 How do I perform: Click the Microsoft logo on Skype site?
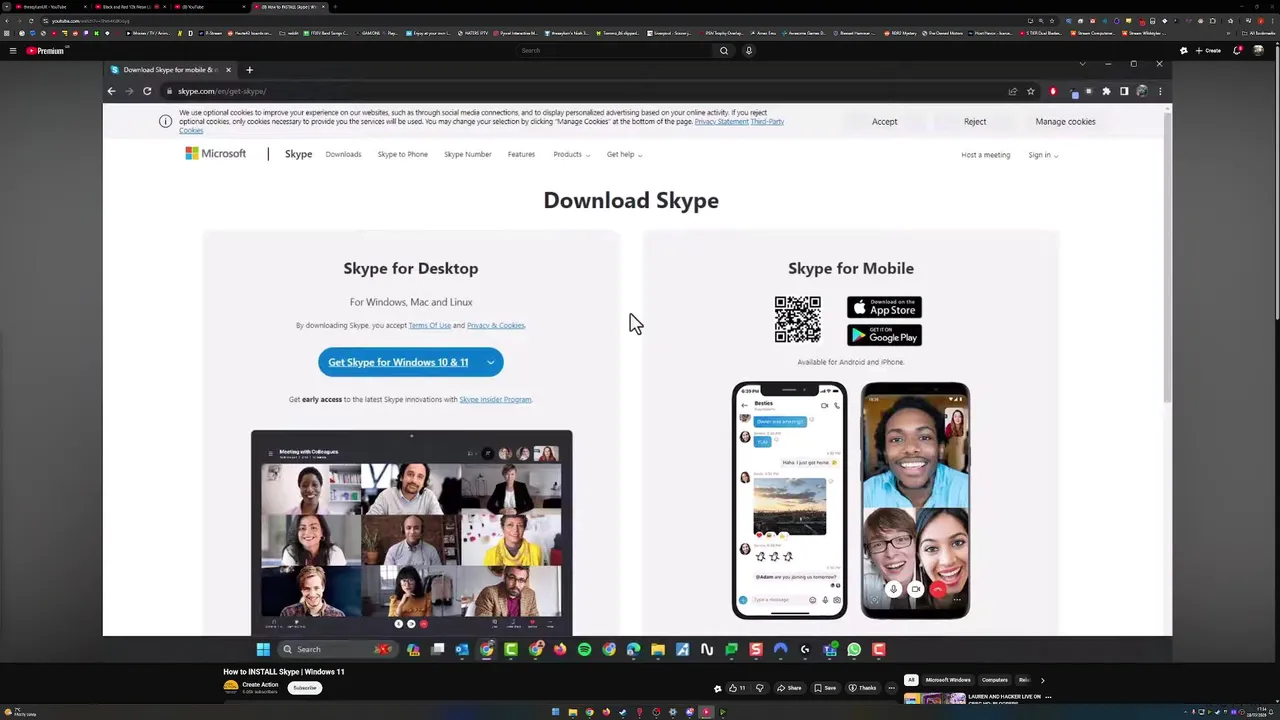215,154
